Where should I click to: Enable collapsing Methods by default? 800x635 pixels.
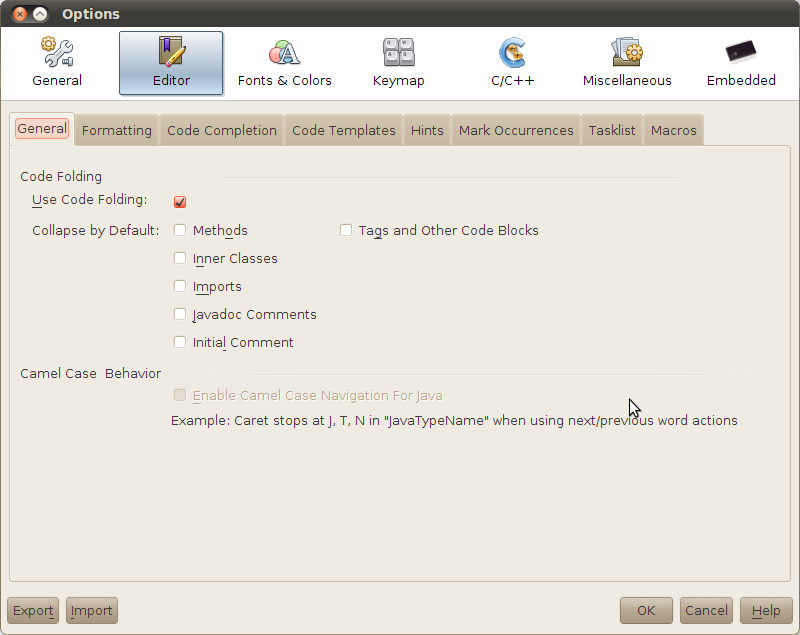pyautogui.click(x=180, y=230)
